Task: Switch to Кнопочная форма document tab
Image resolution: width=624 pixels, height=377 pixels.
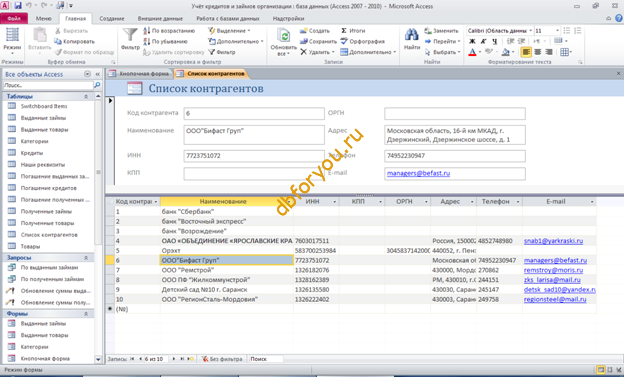Action: click(140, 74)
